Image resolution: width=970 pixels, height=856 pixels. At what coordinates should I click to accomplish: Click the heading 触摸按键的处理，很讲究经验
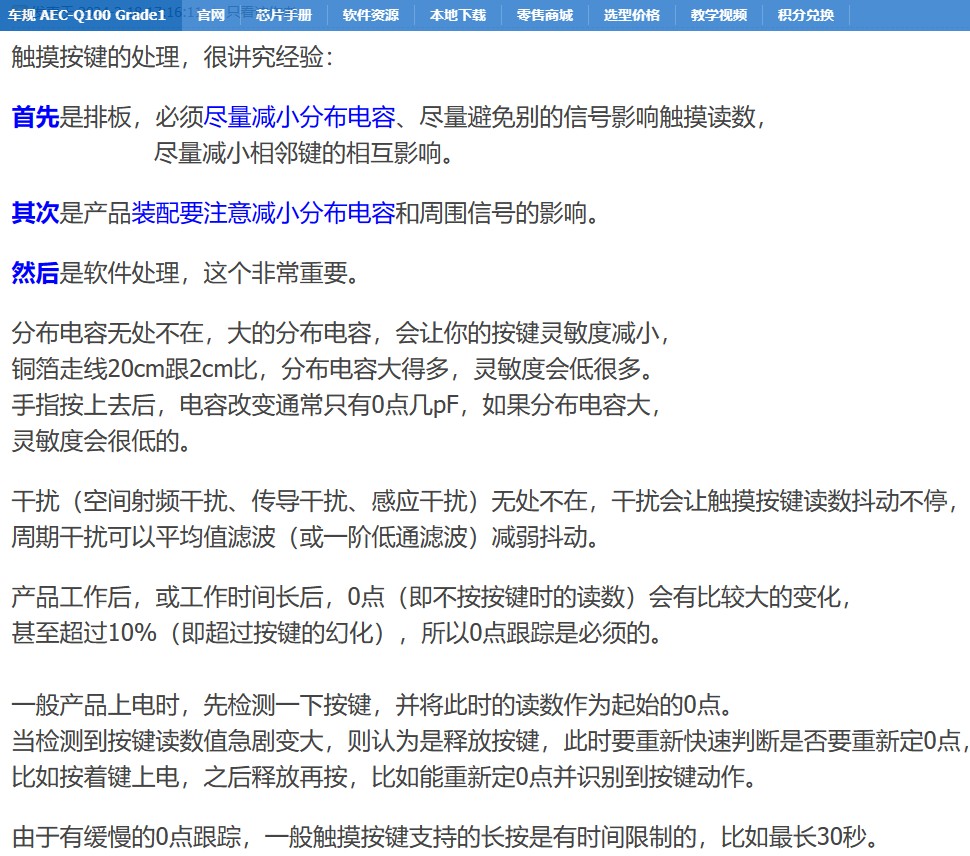click(173, 58)
